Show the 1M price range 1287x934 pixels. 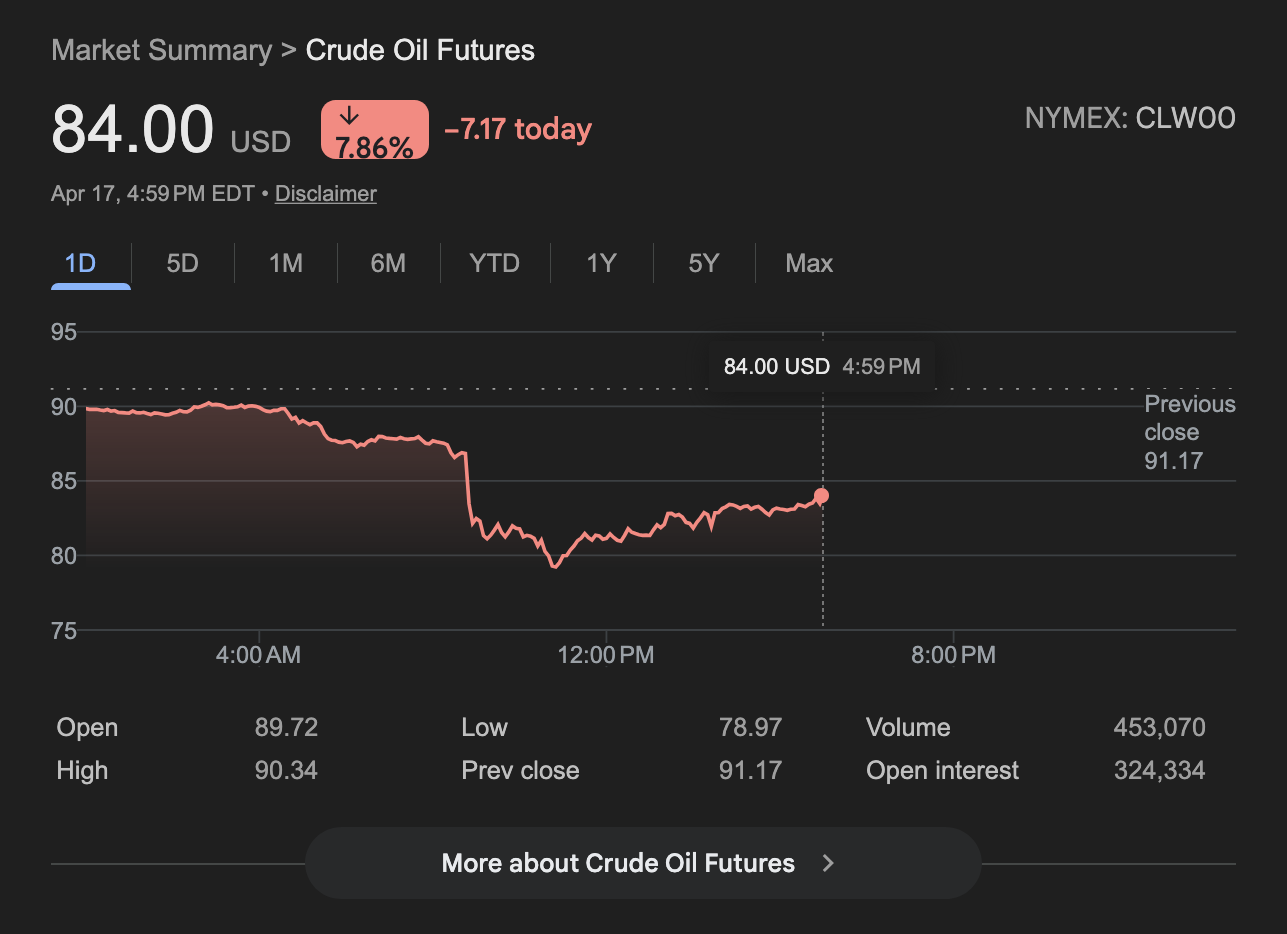[286, 263]
